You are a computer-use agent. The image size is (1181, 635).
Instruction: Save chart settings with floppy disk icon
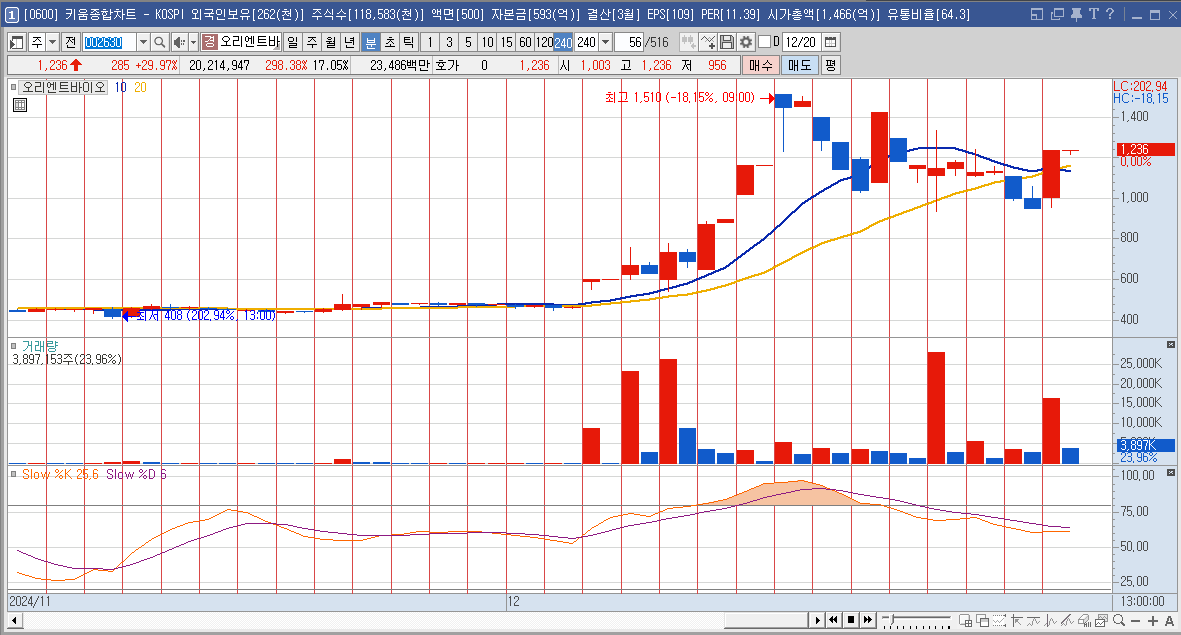[727, 42]
